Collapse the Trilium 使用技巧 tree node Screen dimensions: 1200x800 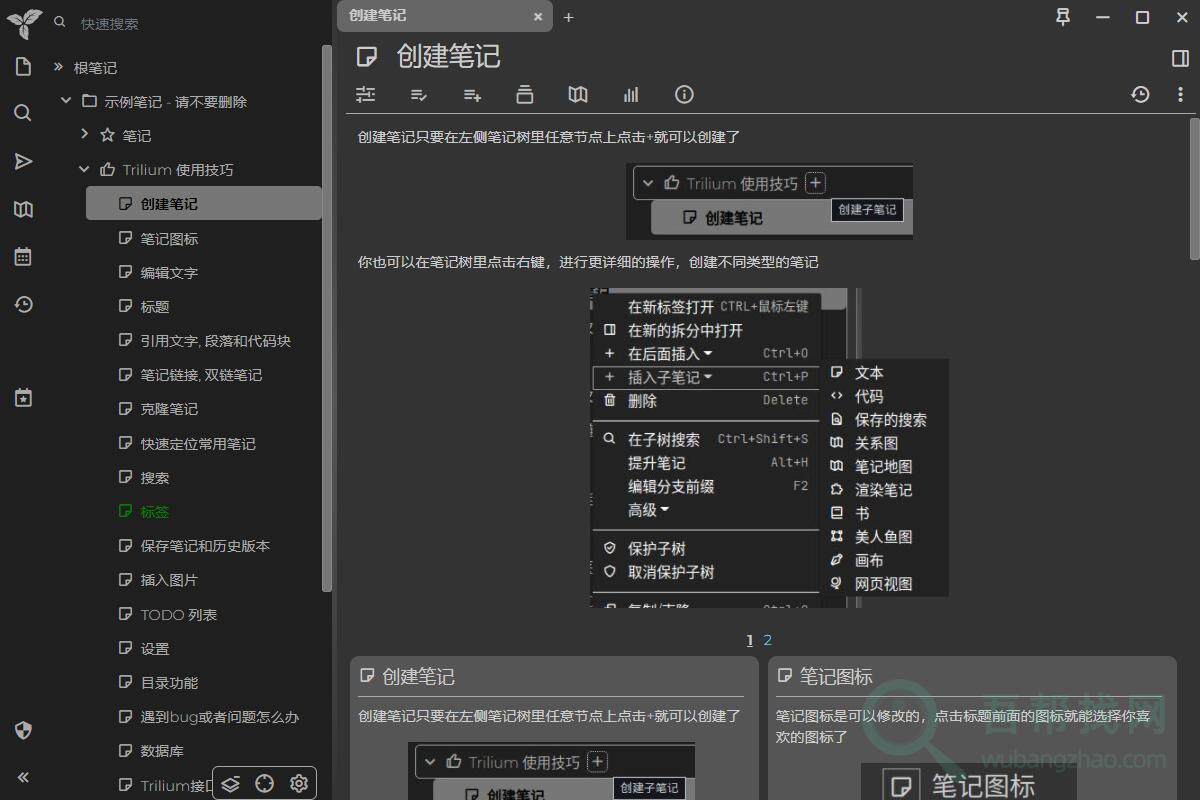(x=84, y=169)
